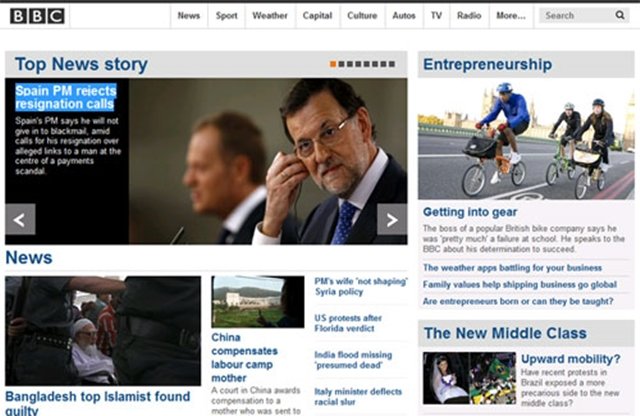This screenshot has height=416, width=640.
Task: Click into the Search field
Action: 577,16
